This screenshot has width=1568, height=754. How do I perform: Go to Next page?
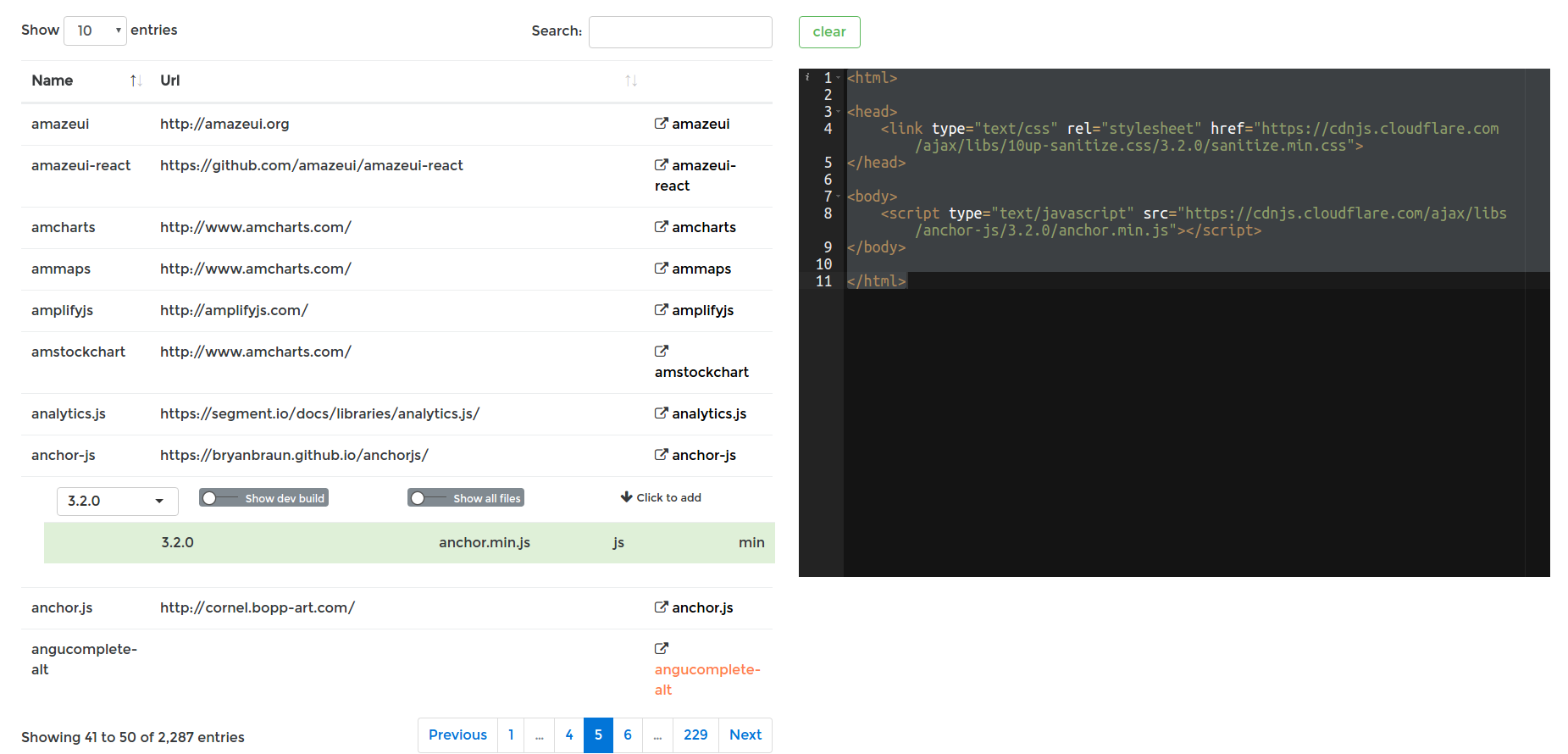coord(745,735)
